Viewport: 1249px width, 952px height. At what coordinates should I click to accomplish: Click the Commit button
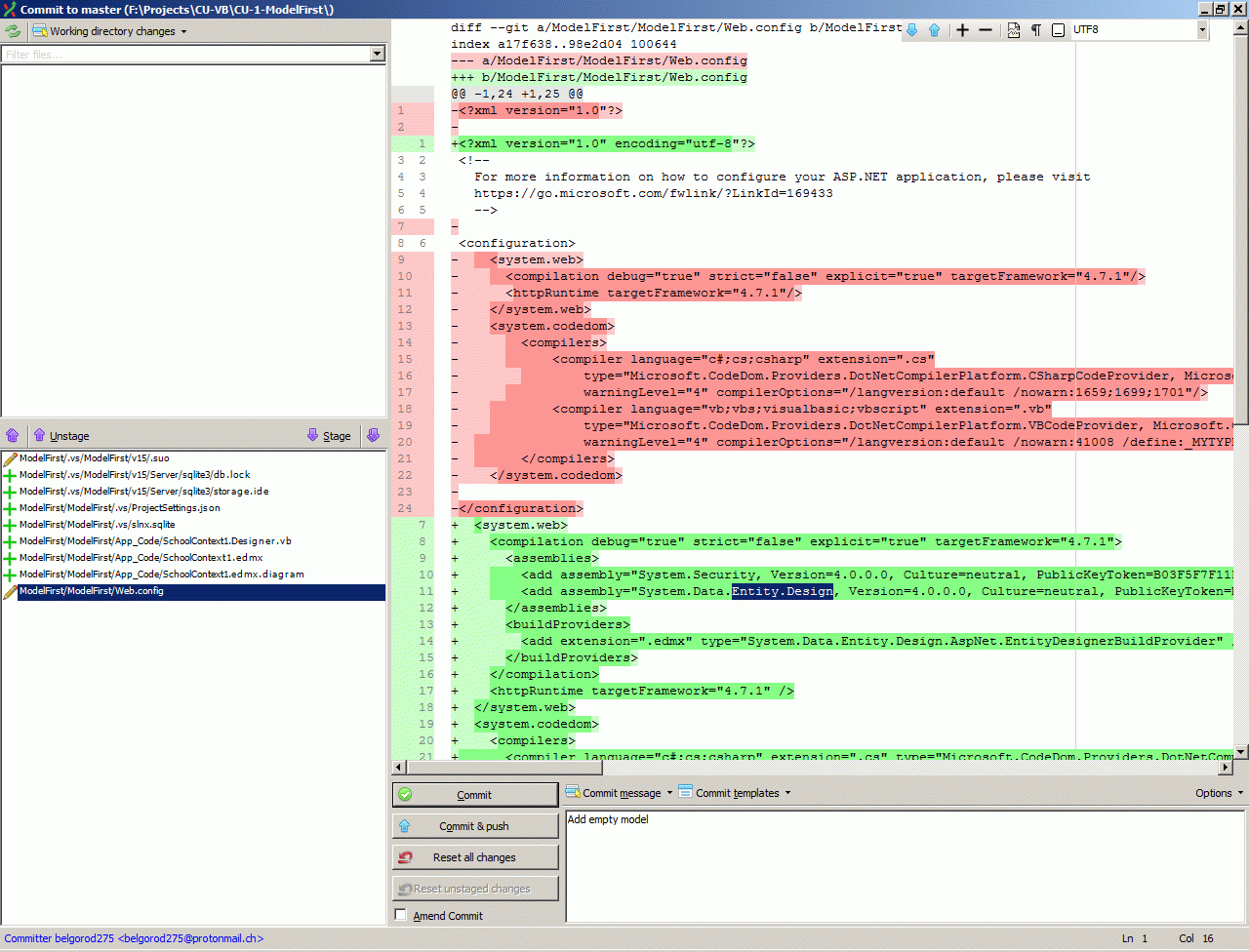pyautogui.click(x=475, y=795)
